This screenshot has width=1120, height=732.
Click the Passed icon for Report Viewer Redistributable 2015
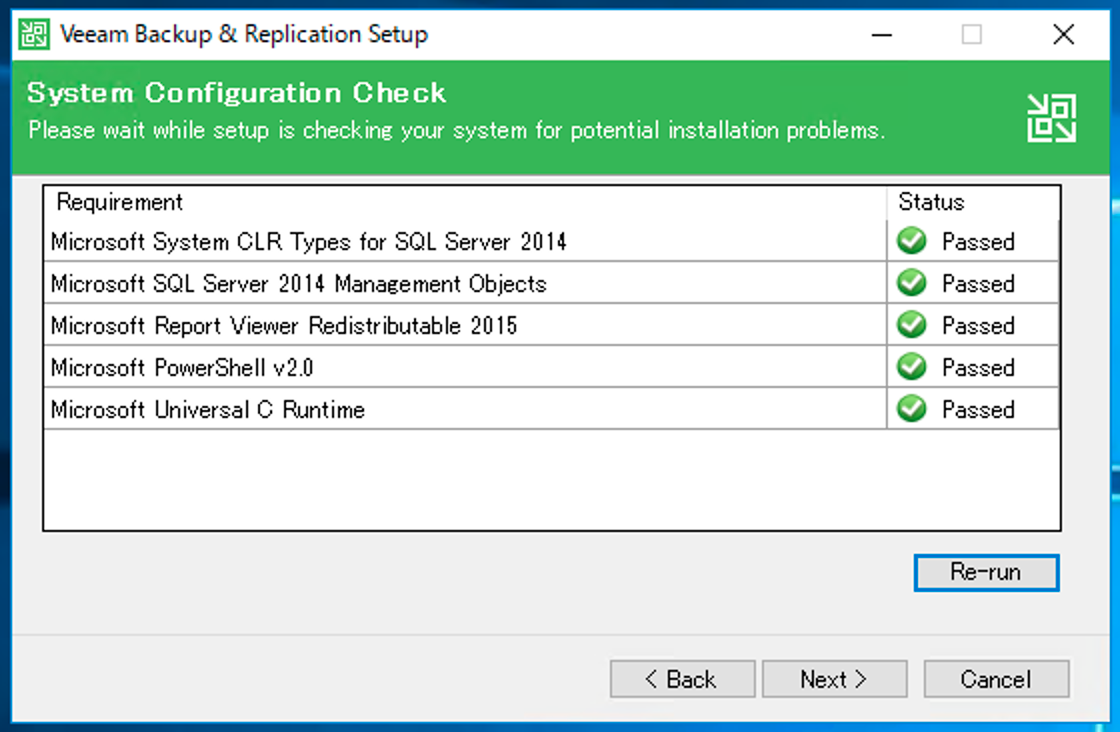[911, 324]
